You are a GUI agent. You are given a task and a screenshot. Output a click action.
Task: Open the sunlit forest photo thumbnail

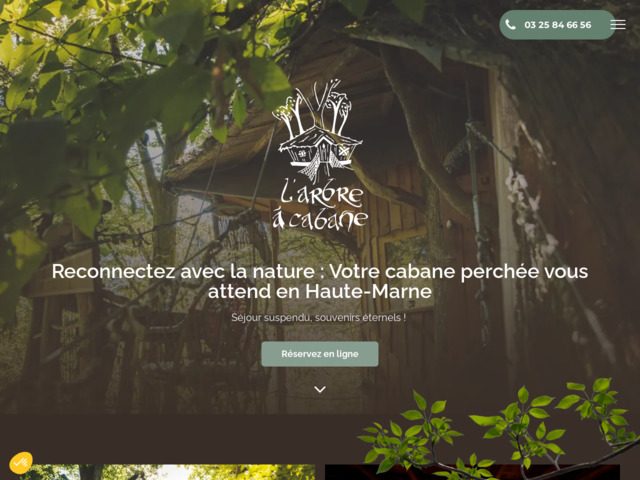pos(167,472)
